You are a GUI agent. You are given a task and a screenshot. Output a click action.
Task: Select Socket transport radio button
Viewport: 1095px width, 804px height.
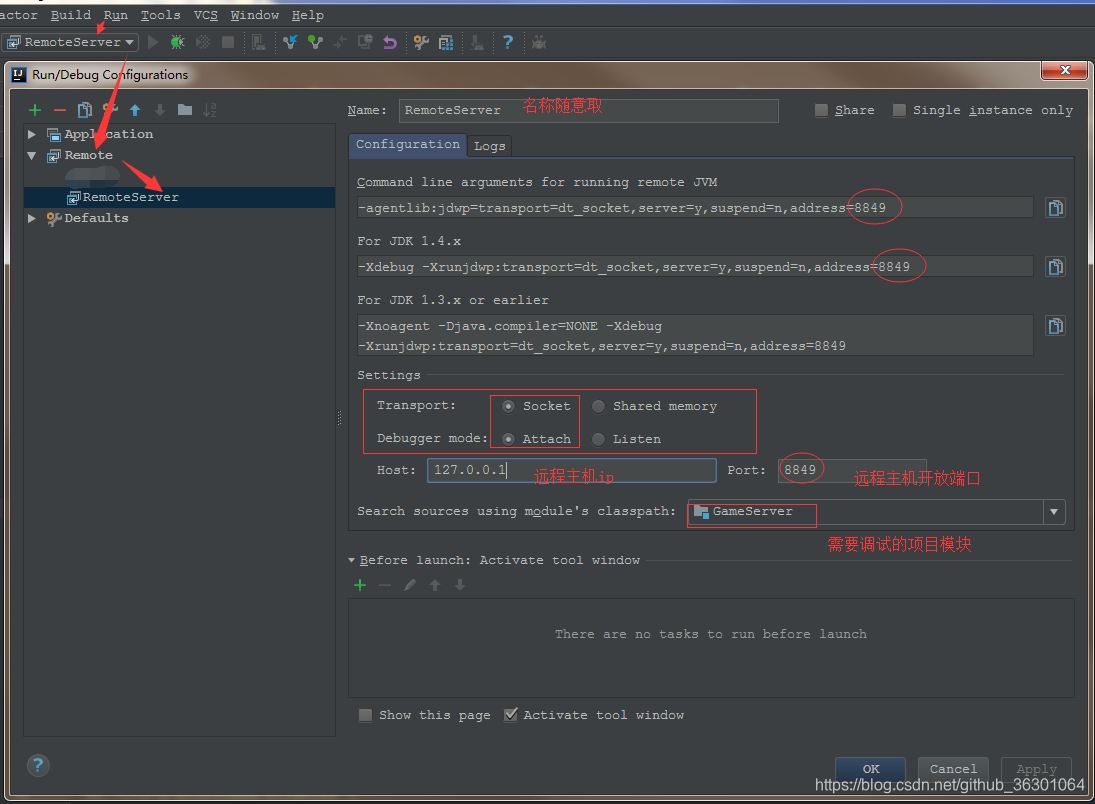pyautogui.click(x=508, y=407)
